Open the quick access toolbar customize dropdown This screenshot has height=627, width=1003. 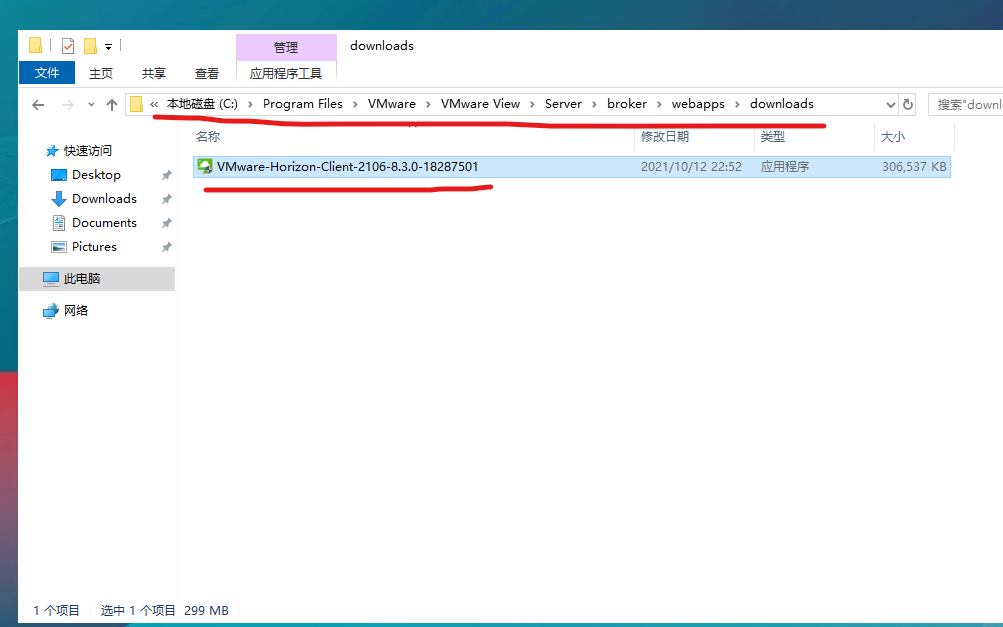coord(109,47)
